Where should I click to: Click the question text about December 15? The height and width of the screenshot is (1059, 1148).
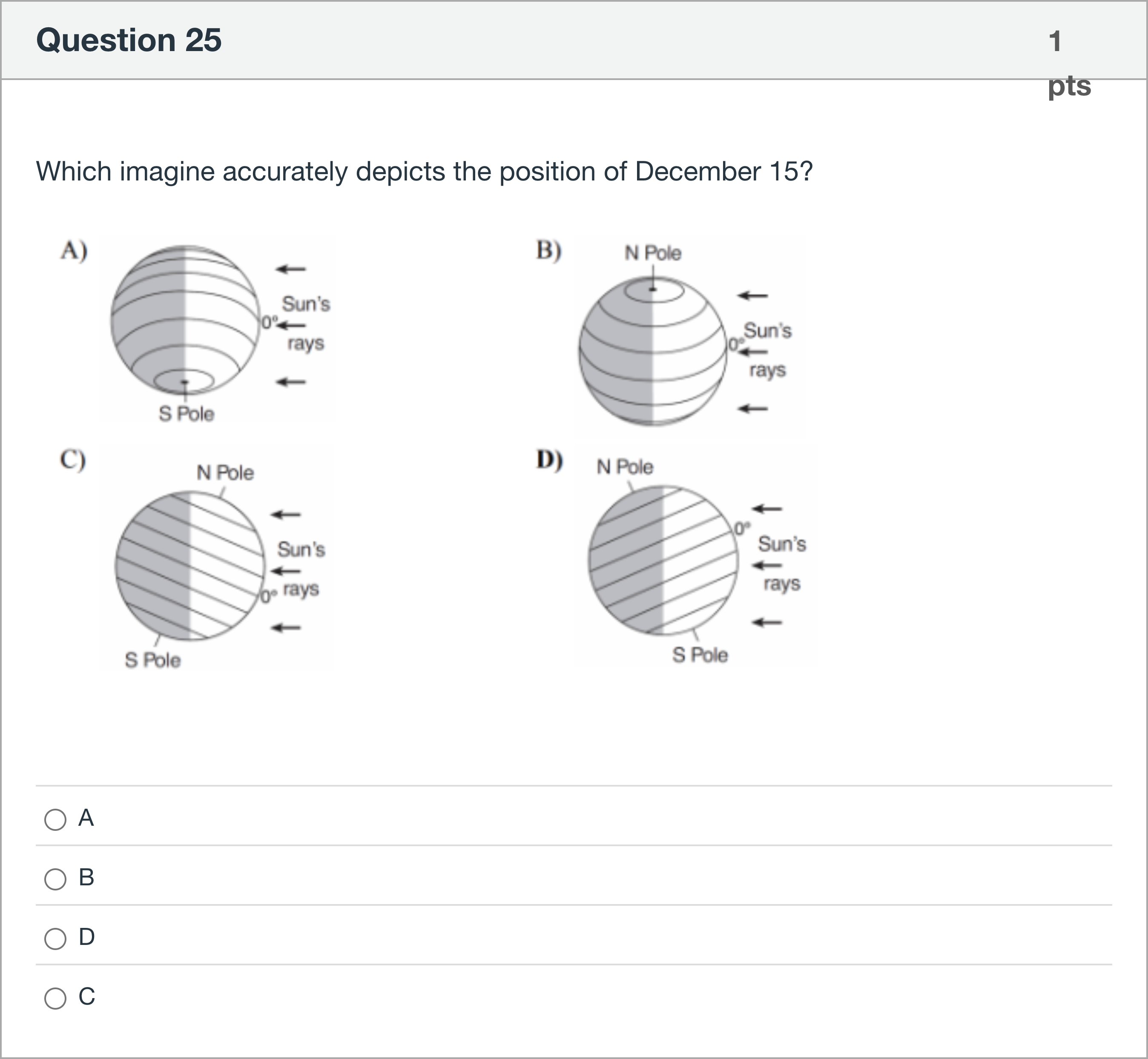[x=424, y=170]
